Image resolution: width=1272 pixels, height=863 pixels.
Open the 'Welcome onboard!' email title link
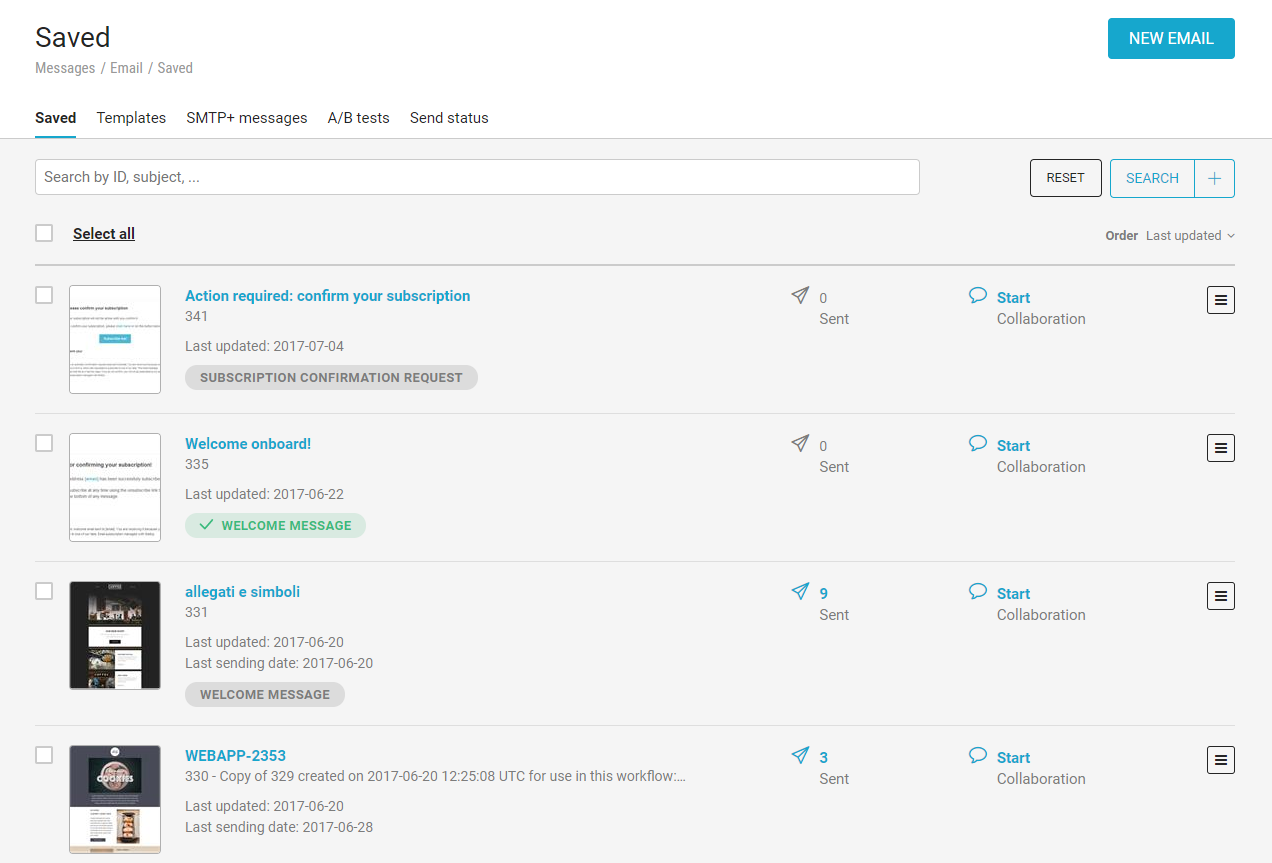248,444
